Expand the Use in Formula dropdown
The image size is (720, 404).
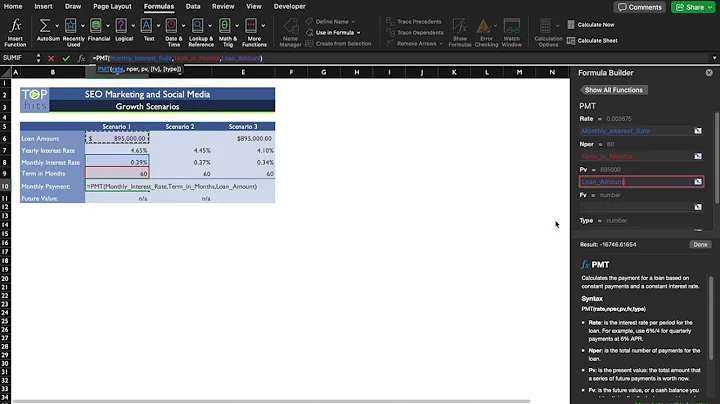point(359,33)
